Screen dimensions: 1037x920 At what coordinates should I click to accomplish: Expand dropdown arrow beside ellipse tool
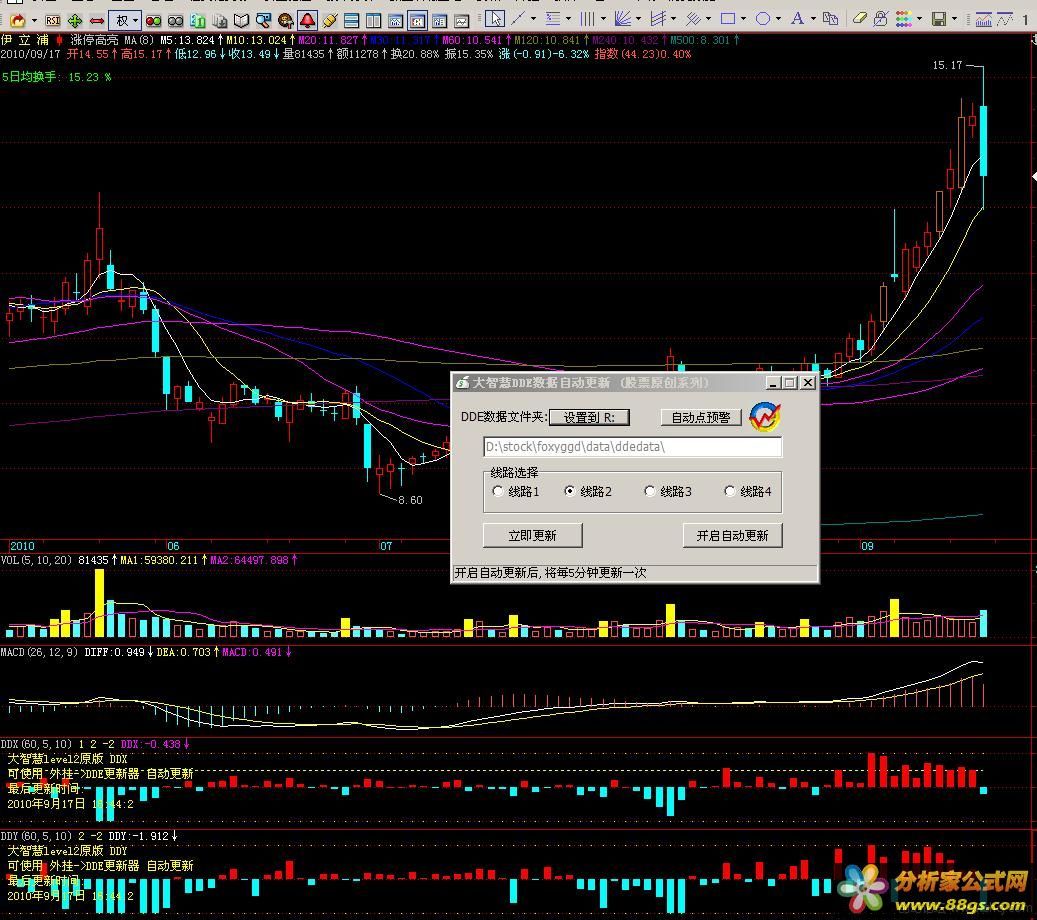778,19
